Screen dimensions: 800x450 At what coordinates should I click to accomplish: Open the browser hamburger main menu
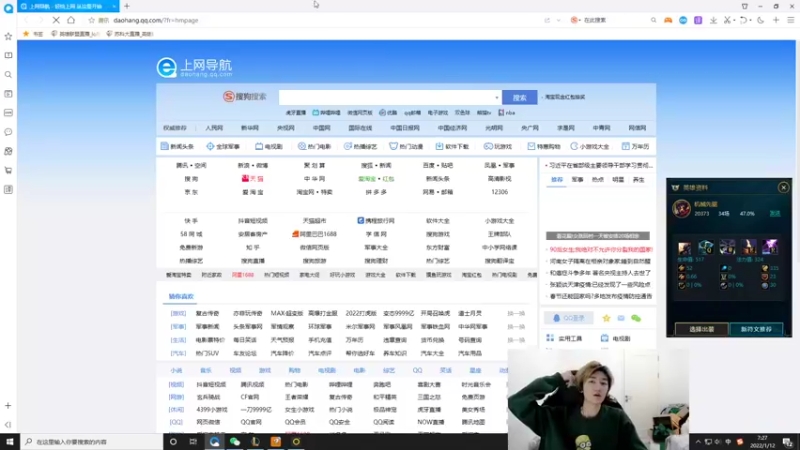790,20
